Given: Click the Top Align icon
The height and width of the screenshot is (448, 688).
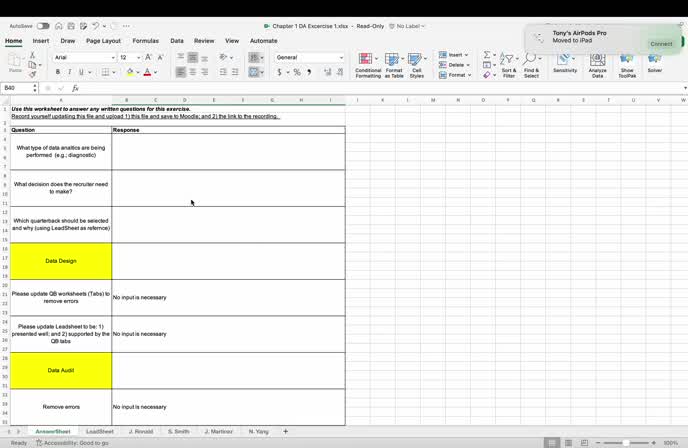Looking at the screenshot, I should (x=180, y=57).
